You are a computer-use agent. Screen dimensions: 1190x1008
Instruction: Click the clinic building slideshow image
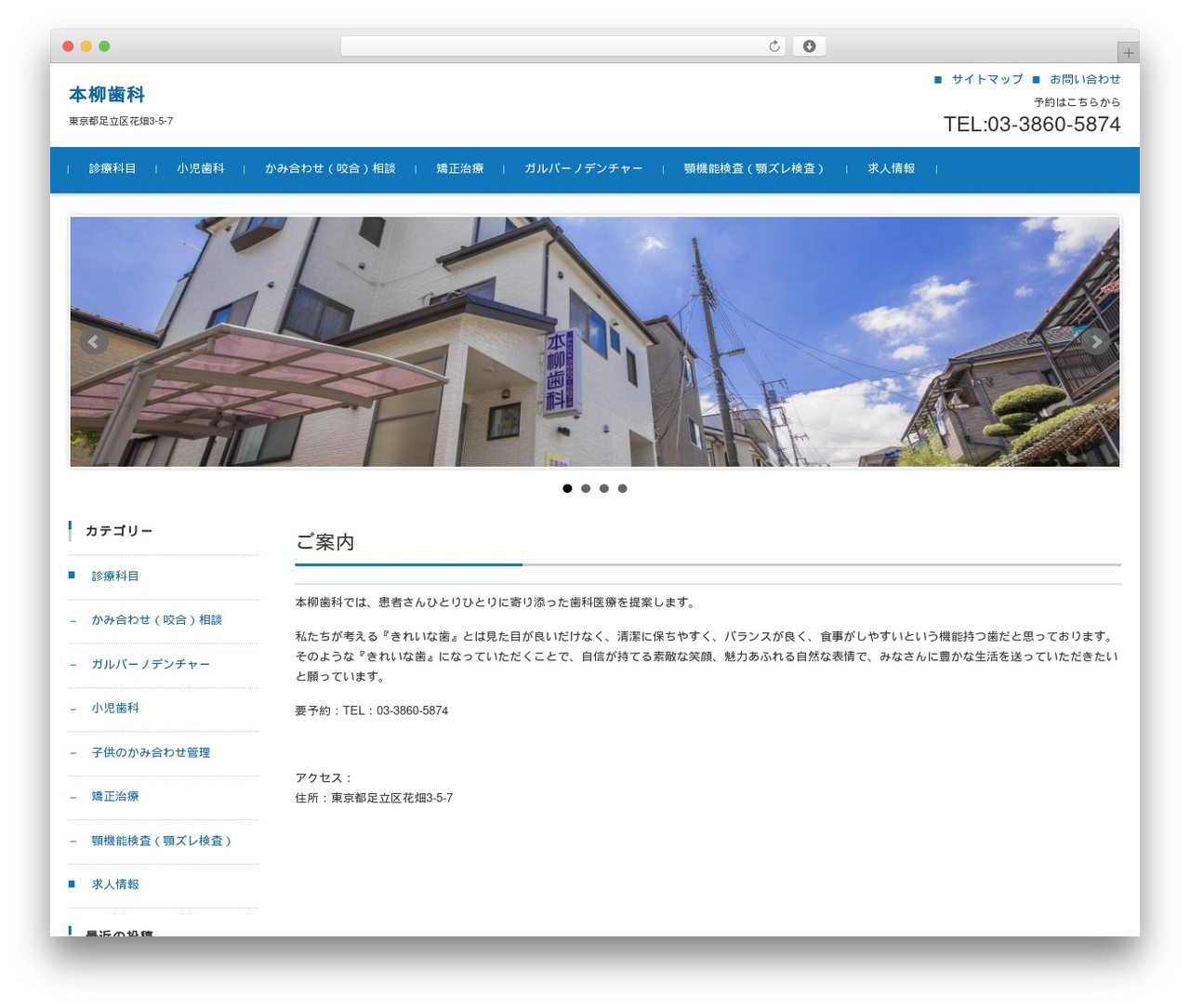tap(595, 341)
